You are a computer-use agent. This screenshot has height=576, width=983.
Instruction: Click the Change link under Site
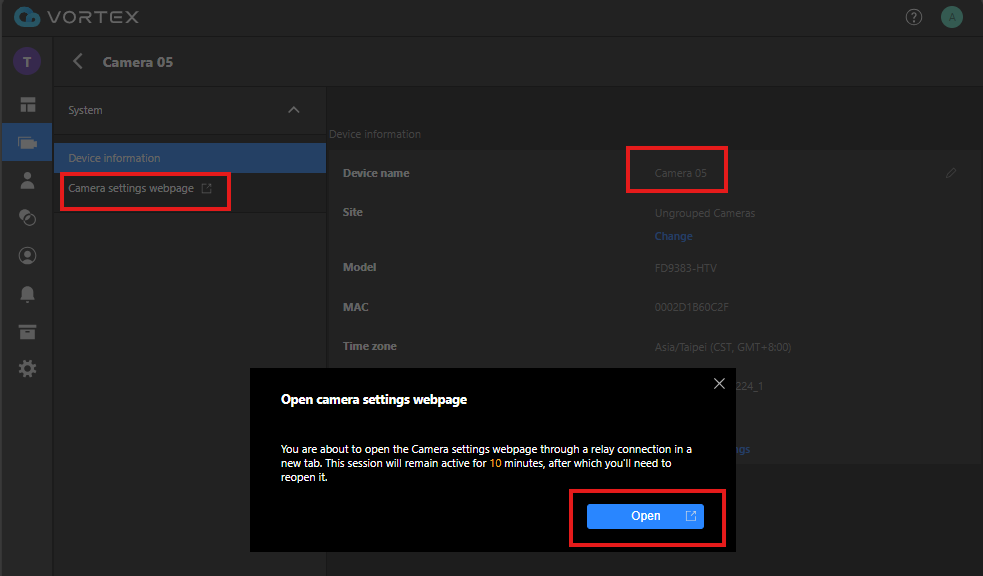point(672,236)
